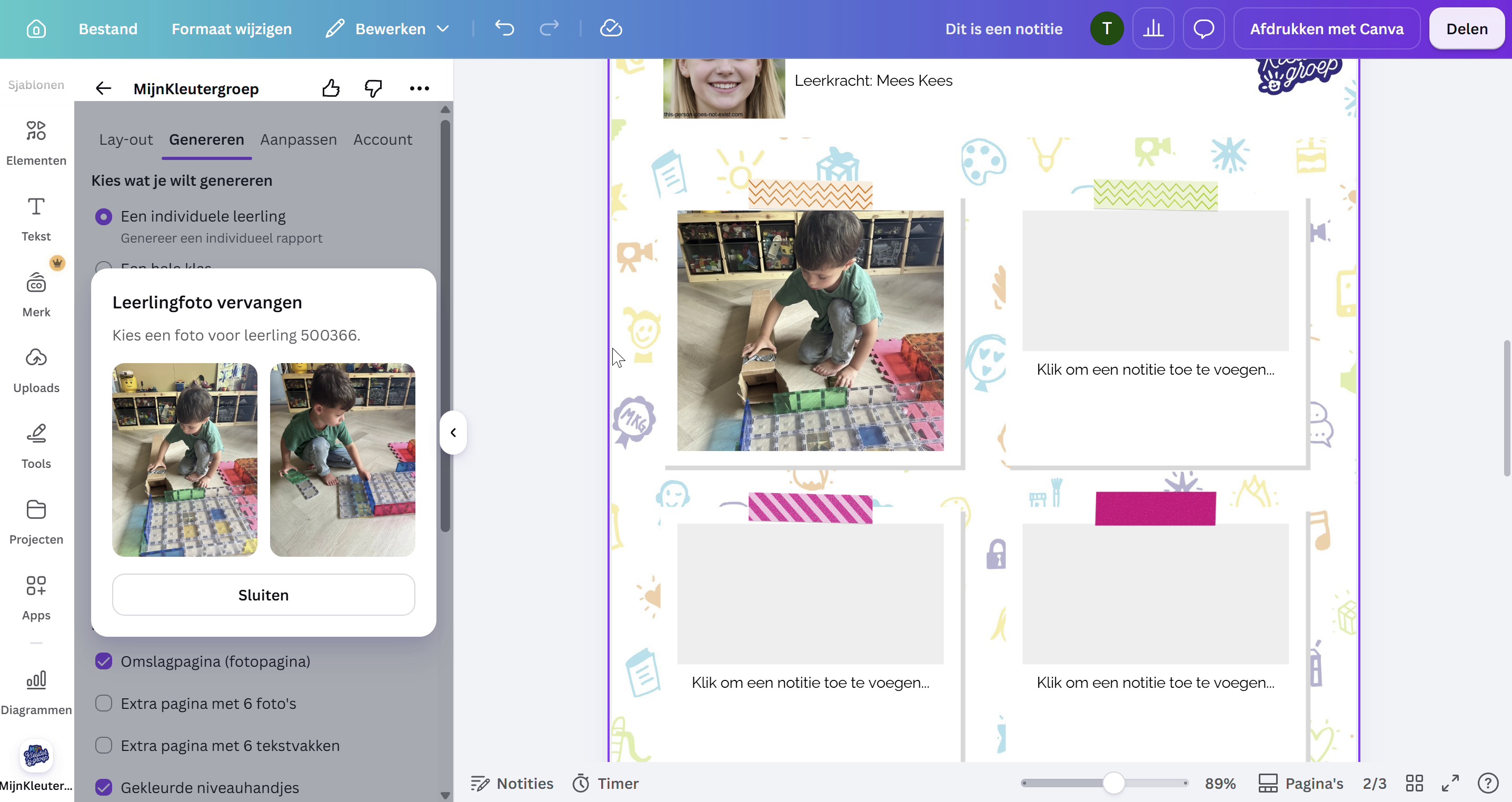Click the zoom slider handle
This screenshot has width=1512, height=802.
[1113, 783]
